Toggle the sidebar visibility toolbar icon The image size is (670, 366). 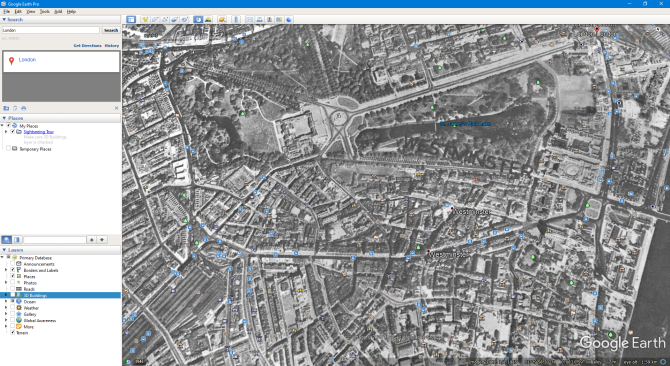pyautogui.click(x=131, y=19)
